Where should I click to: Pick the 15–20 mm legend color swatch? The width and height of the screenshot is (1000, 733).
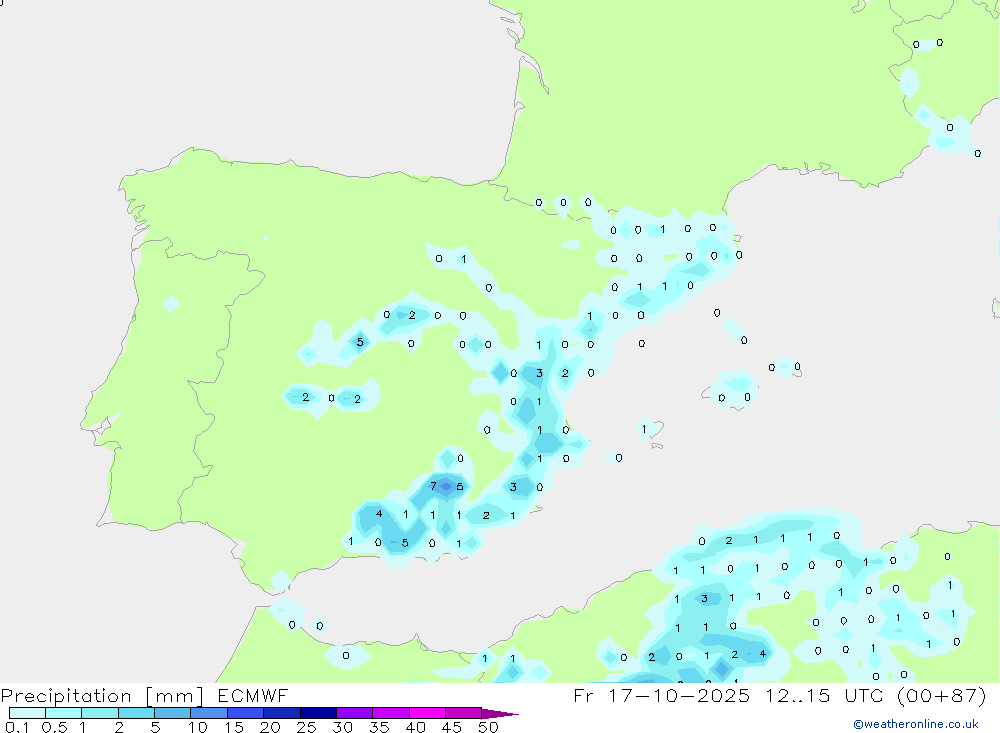point(246,713)
